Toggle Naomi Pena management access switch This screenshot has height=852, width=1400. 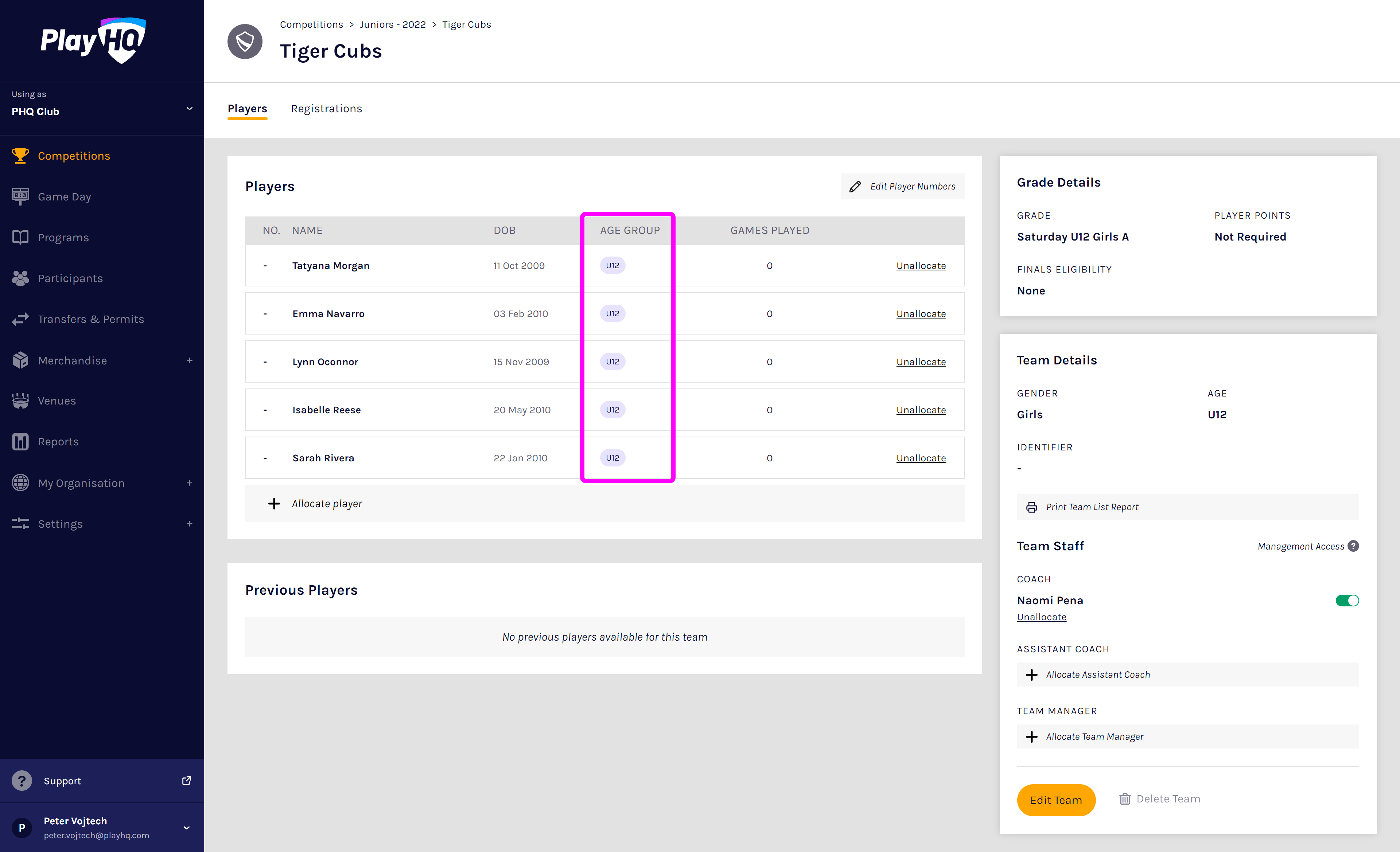pyautogui.click(x=1347, y=601)
